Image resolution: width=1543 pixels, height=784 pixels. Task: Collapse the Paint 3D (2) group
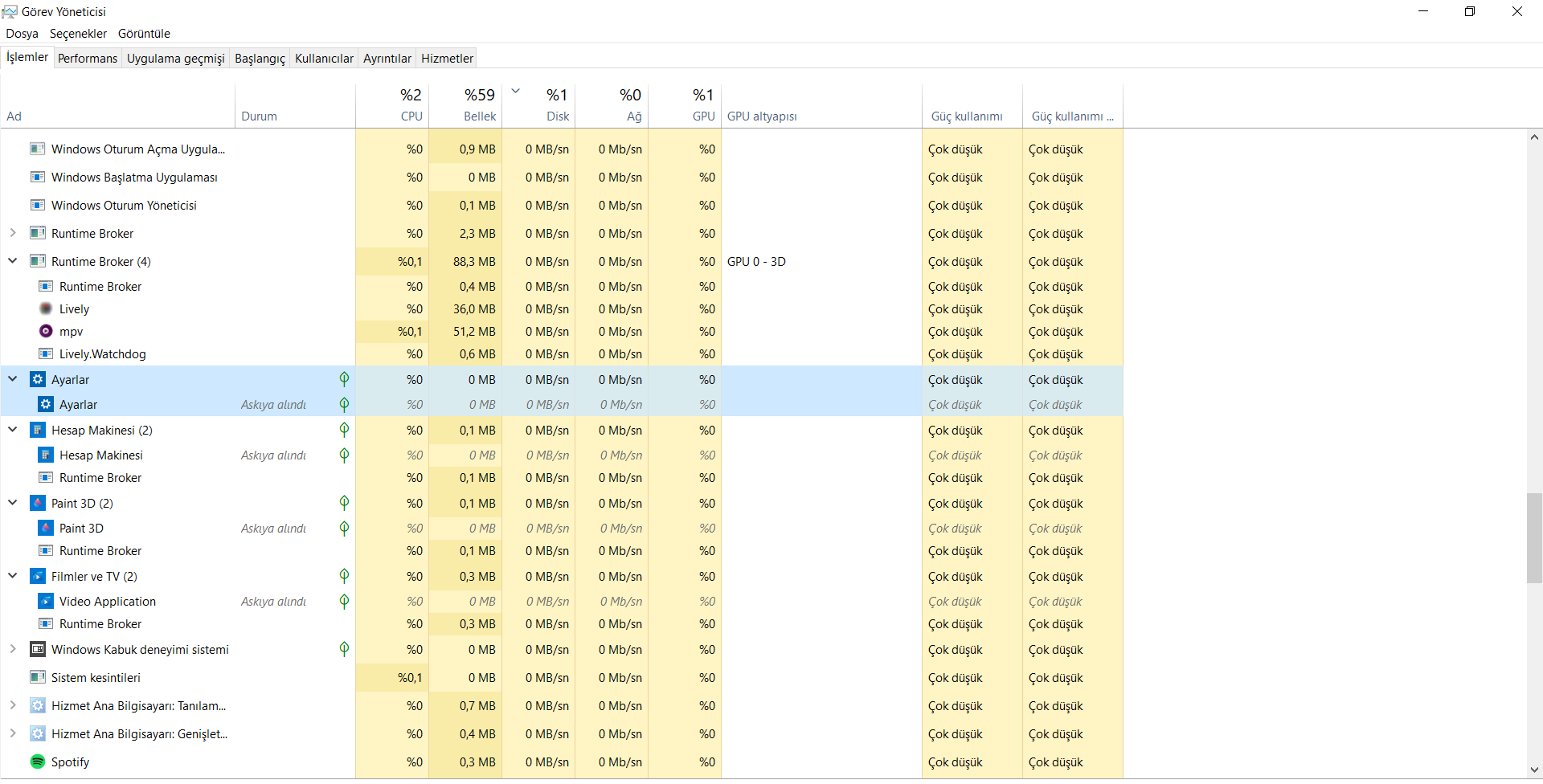point(13,503)
